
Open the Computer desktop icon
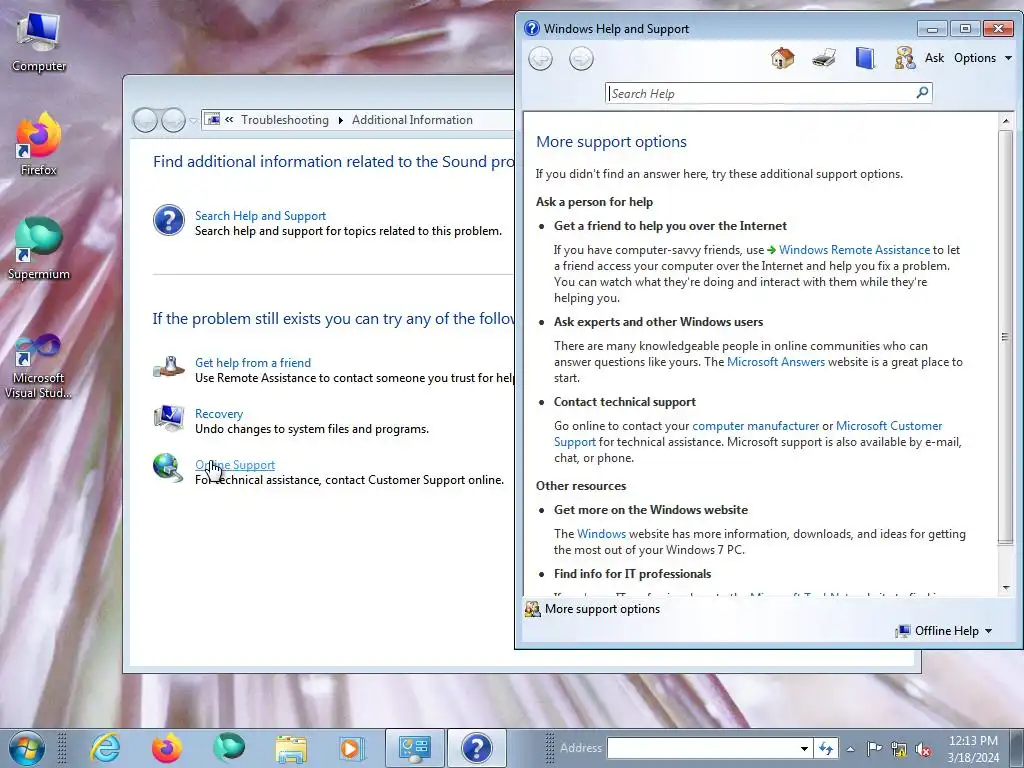(x=39, y=43)
